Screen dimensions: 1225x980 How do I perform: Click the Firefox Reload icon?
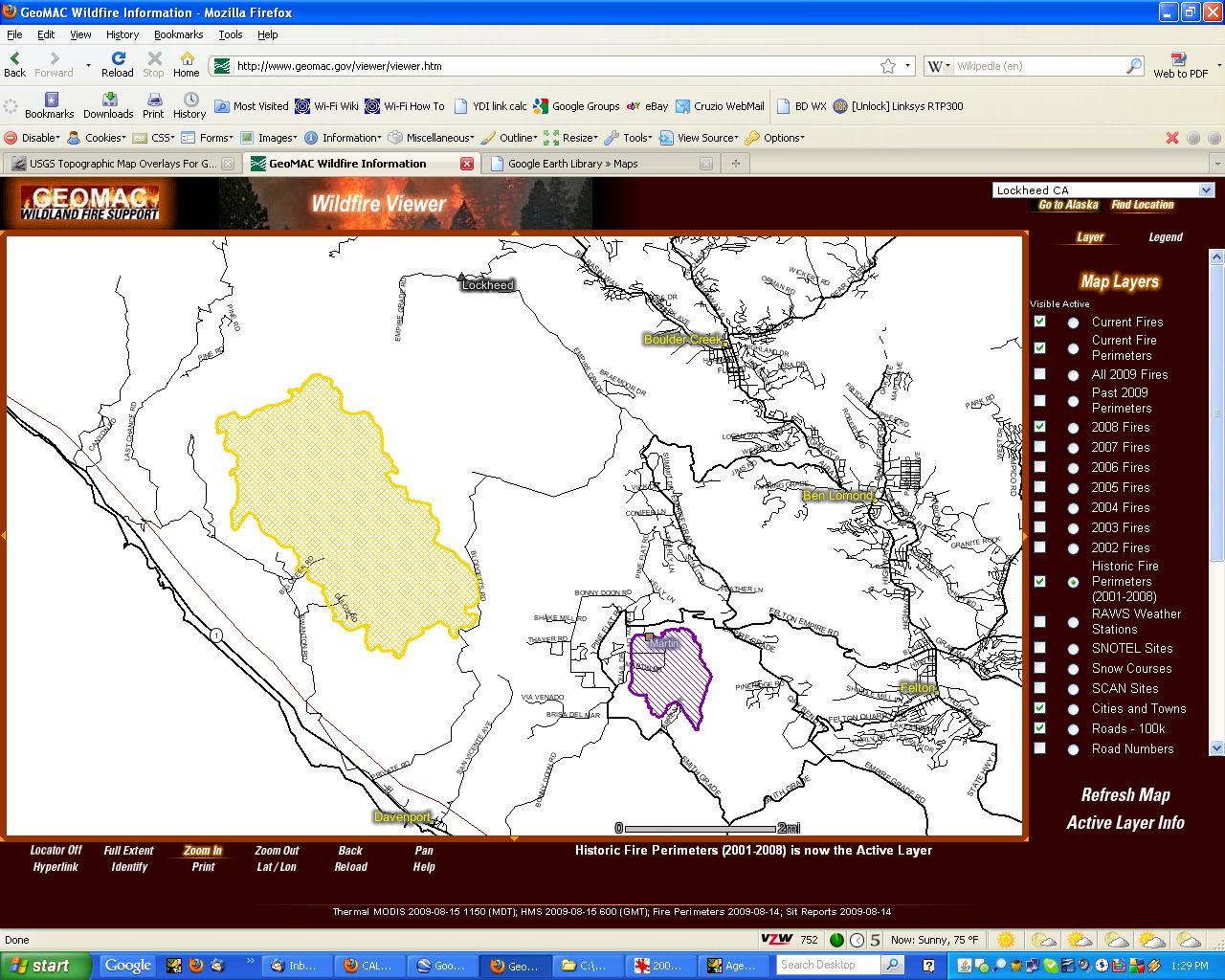tap(118, 59)
